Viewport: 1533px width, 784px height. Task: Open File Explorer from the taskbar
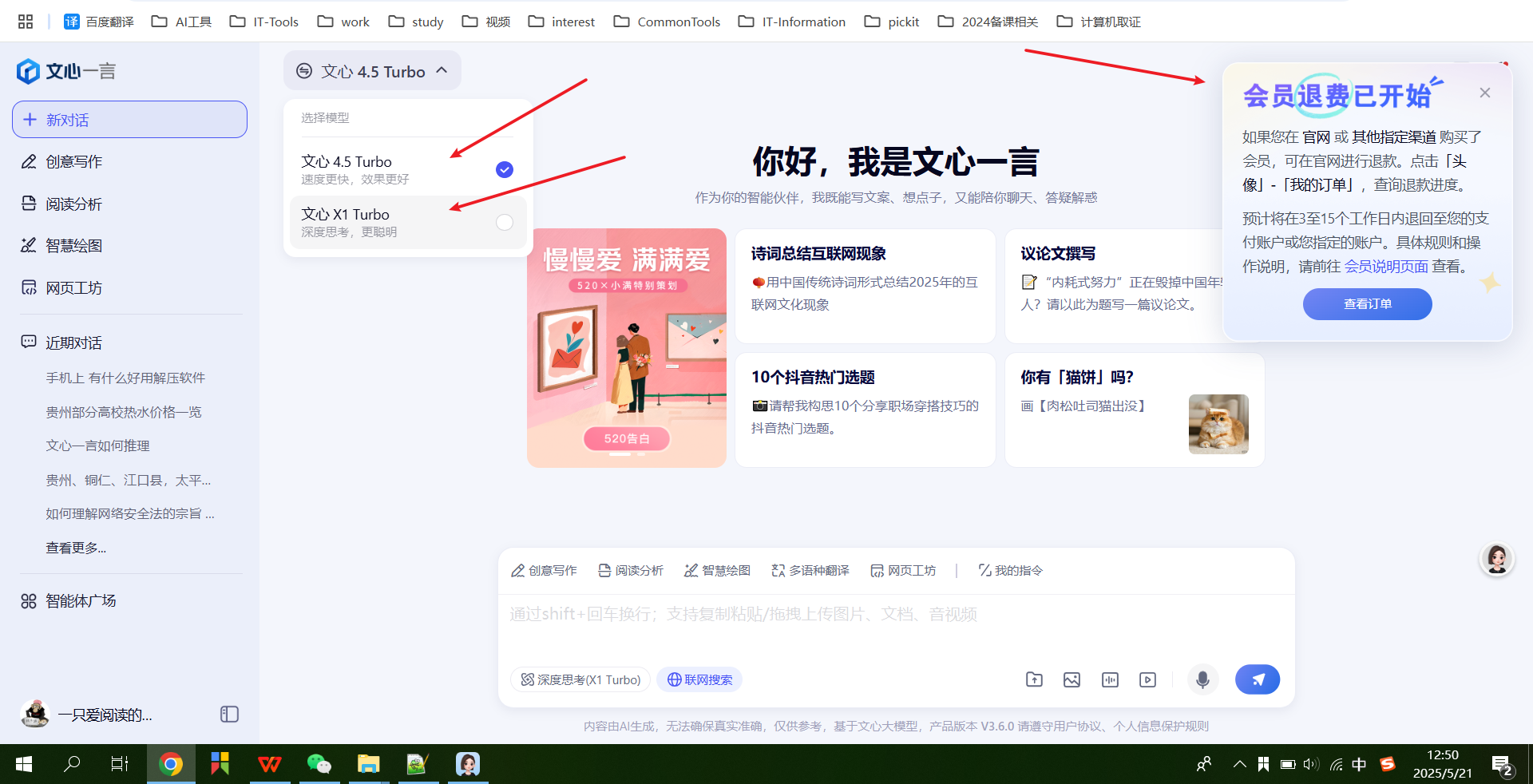(368, 764)
